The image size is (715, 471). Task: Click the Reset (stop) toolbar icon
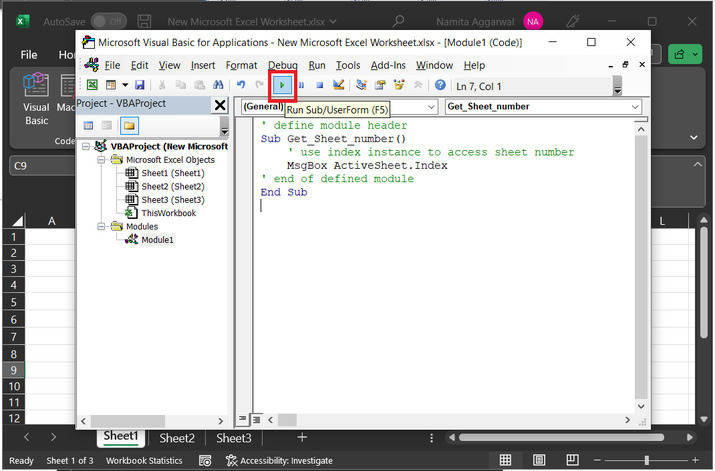point(319,86)
